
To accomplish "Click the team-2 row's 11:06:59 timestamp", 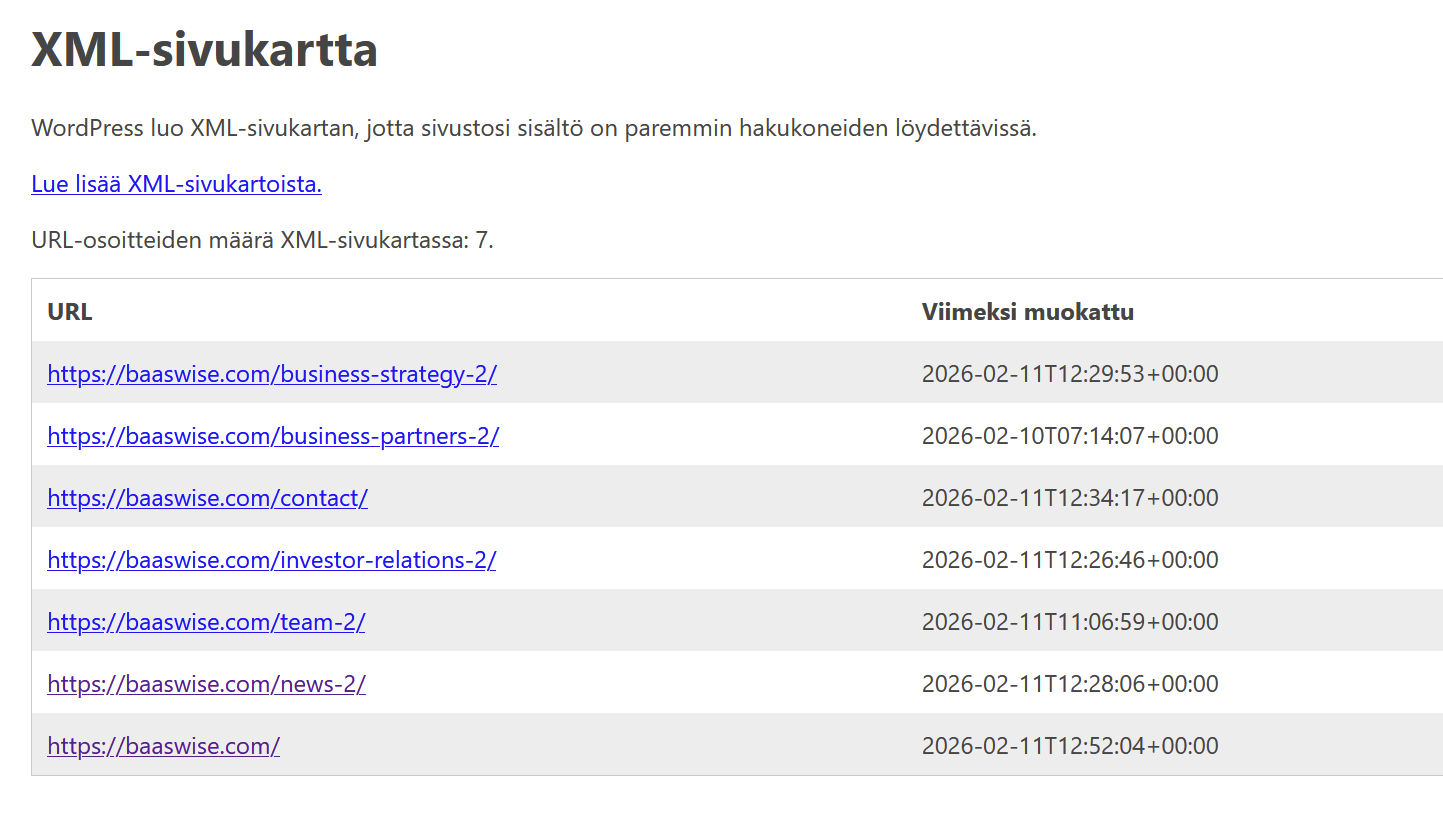I will coord(1069,622).
